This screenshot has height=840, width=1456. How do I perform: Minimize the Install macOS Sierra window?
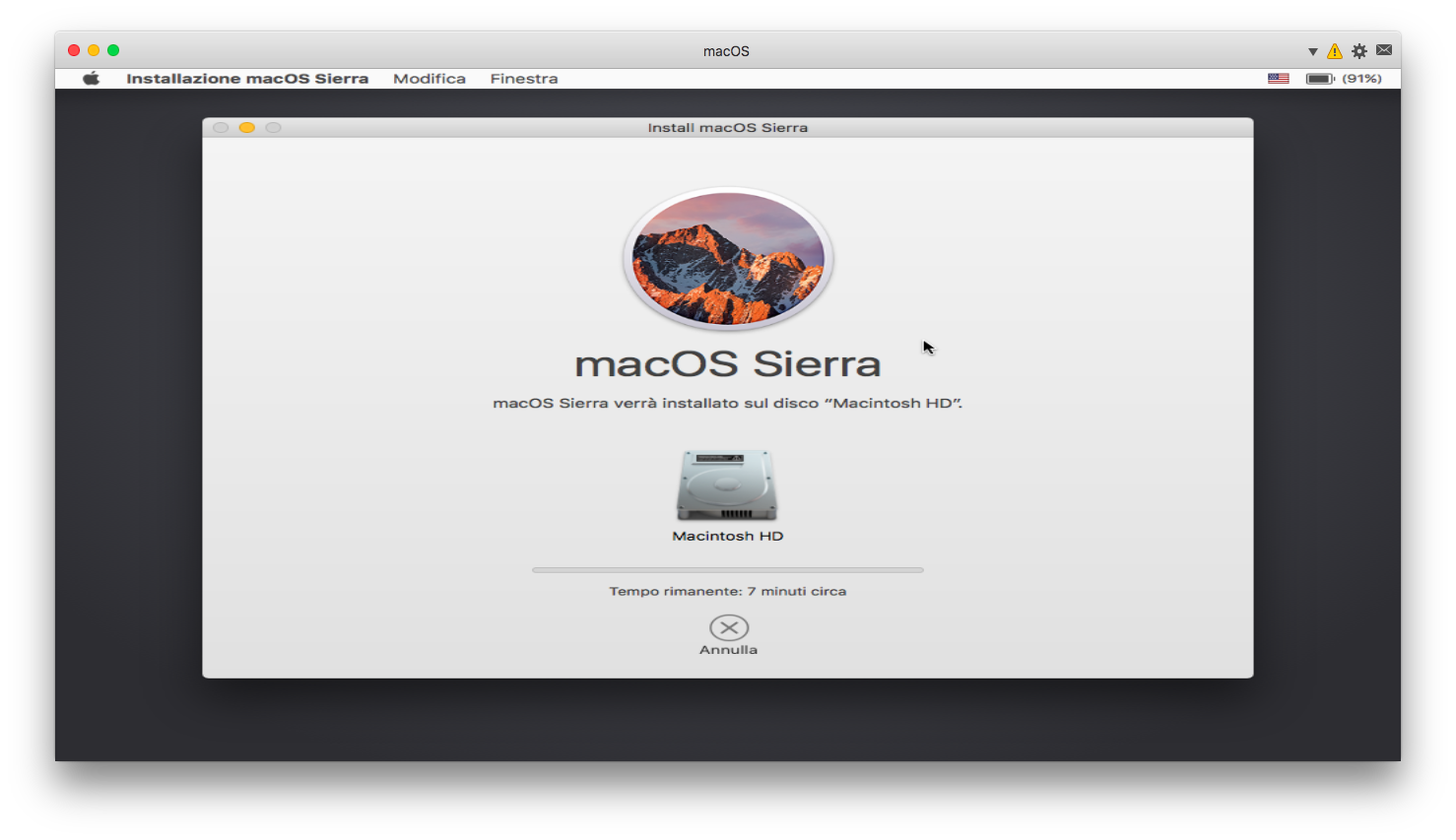[x=246, y=127]
